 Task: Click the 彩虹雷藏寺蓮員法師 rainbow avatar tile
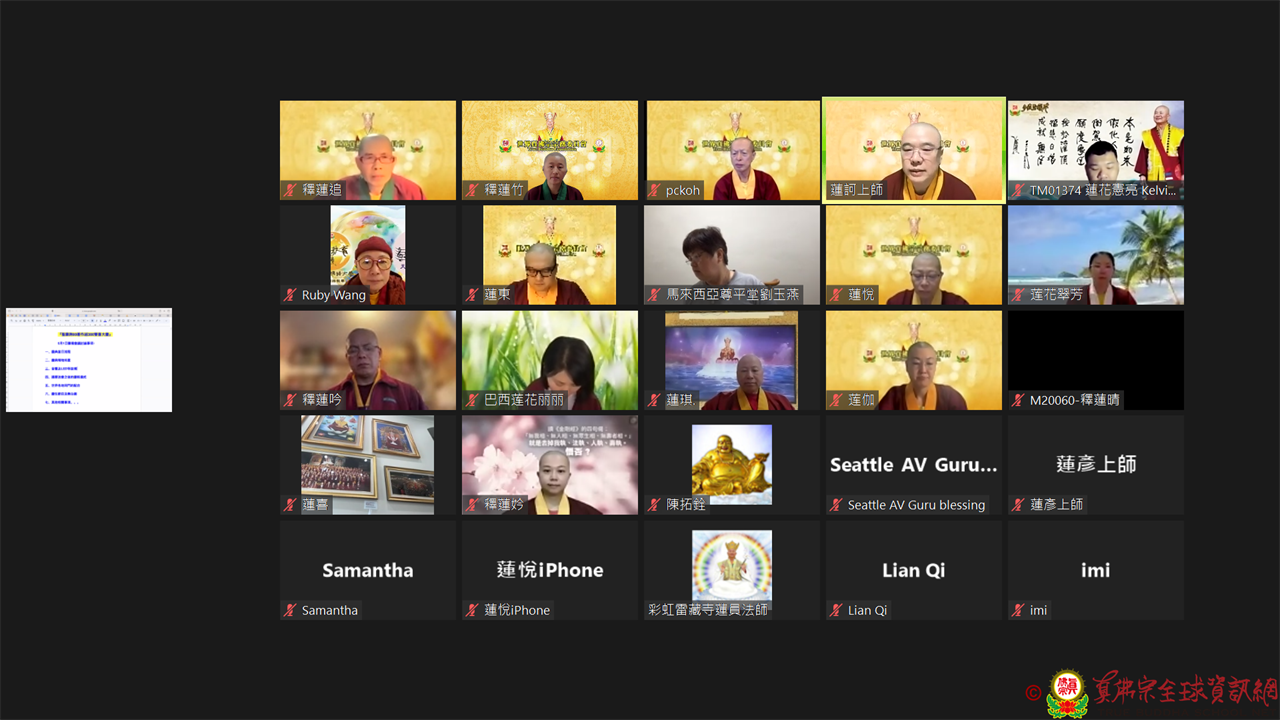732,570
